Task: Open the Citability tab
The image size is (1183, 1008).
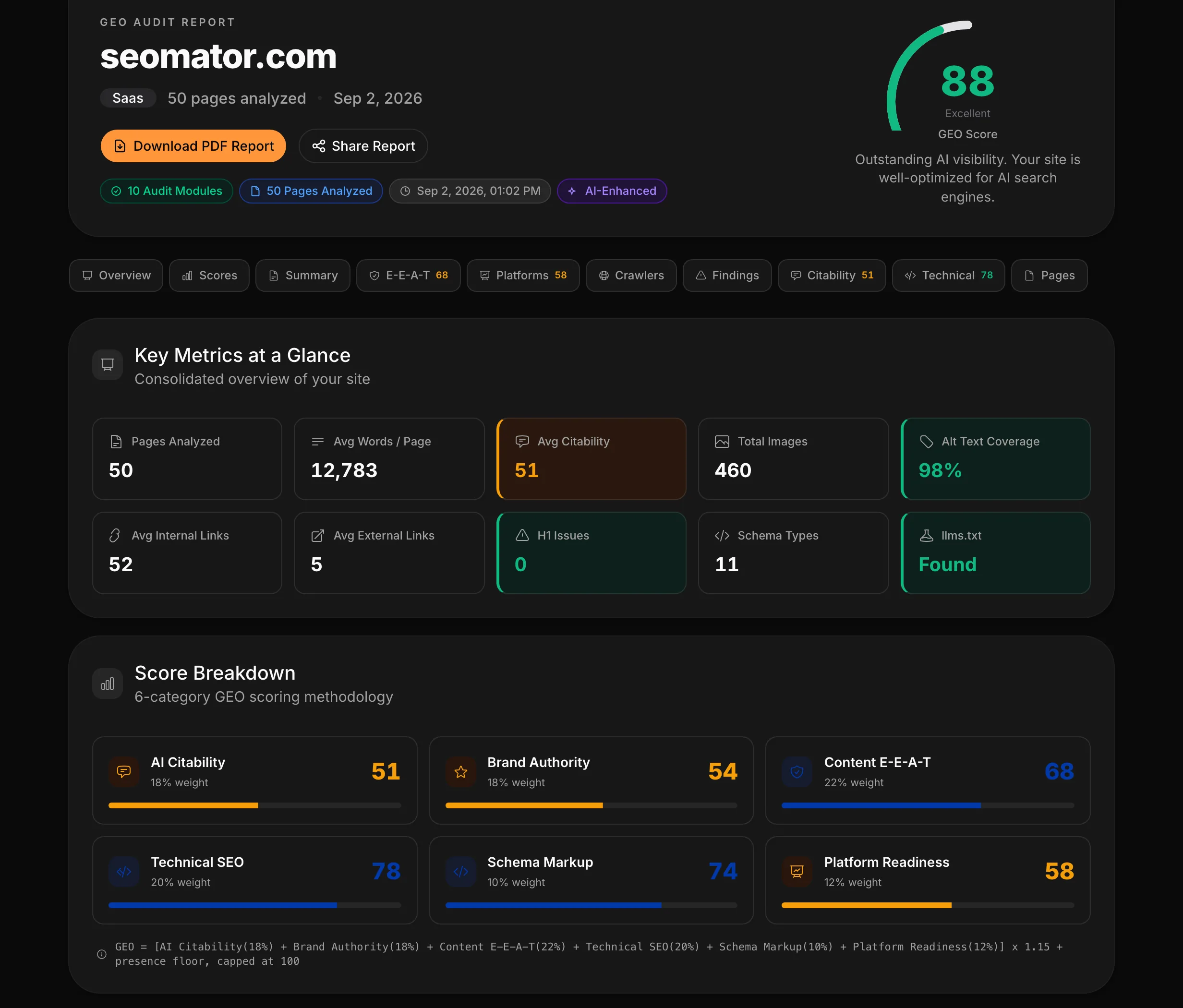Action: coord(831,276)
